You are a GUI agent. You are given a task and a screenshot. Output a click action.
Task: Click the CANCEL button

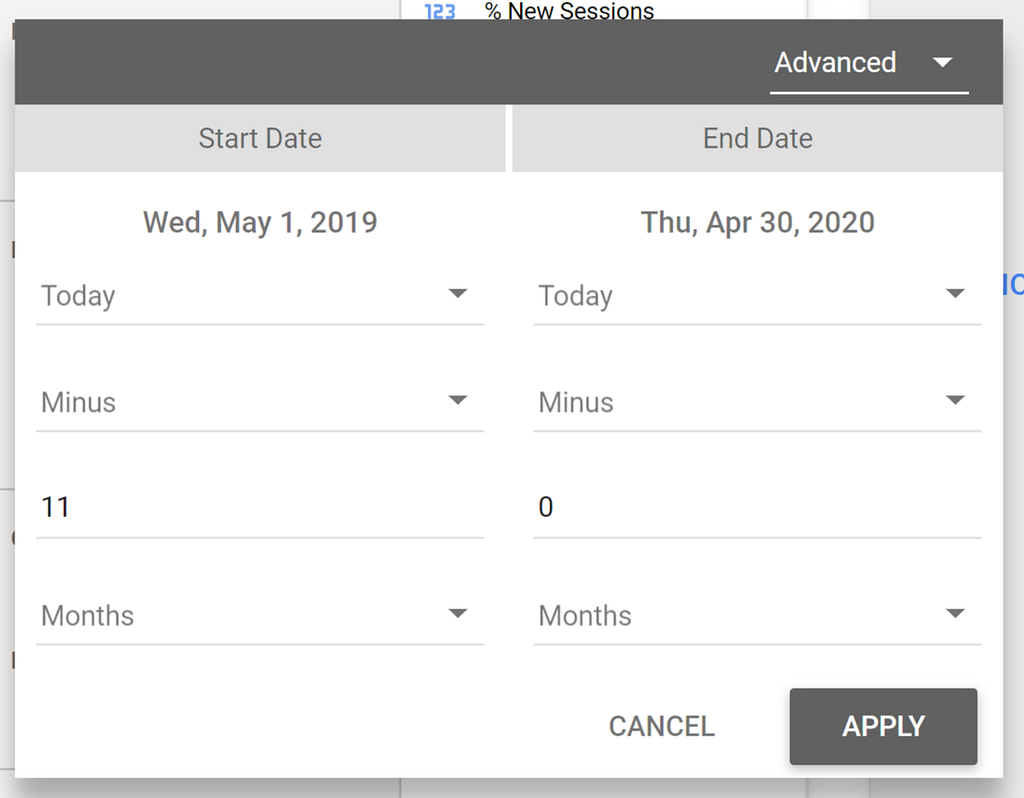662,727
